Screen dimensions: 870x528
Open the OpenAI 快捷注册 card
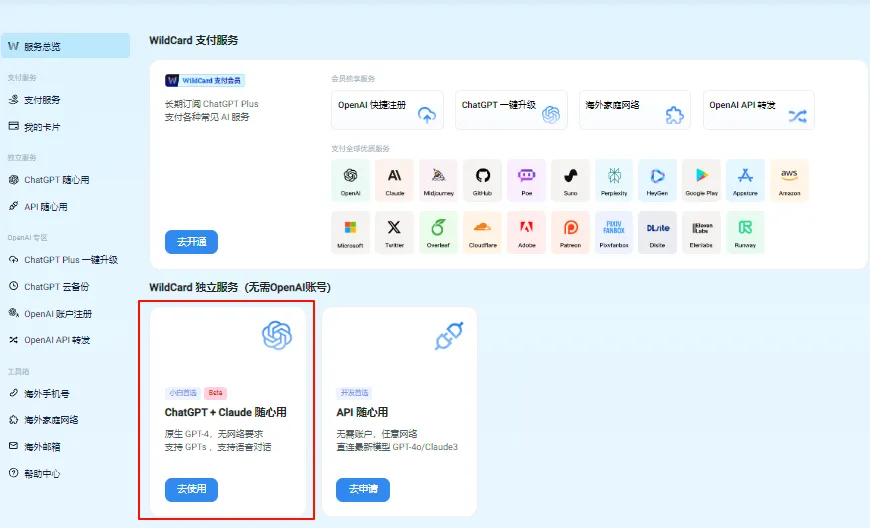(x=387, y=110)
